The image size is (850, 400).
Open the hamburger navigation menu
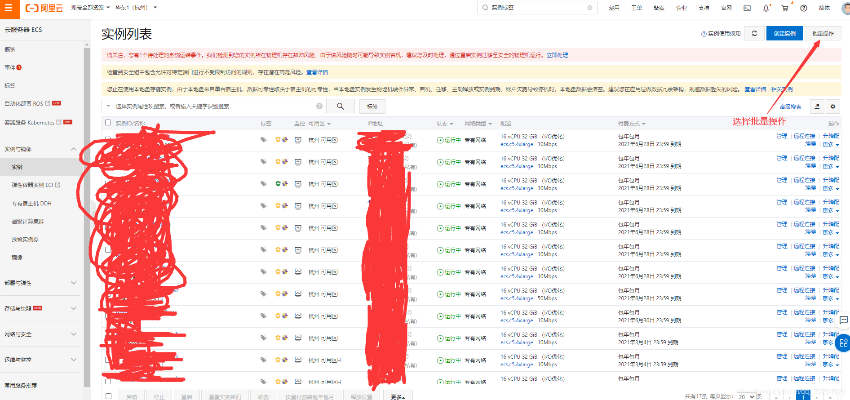point(8,8)
